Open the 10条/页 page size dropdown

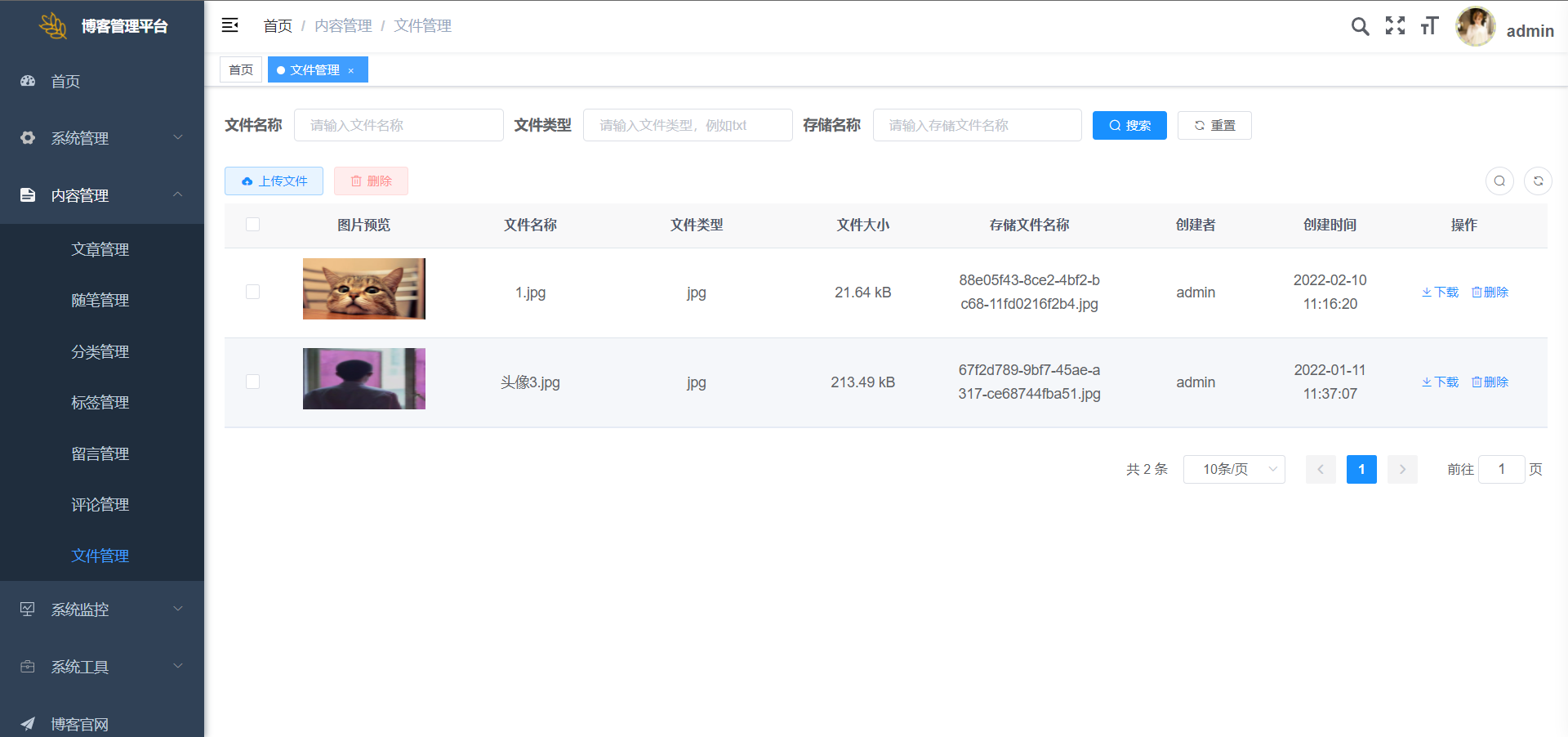coord(1233,470)
